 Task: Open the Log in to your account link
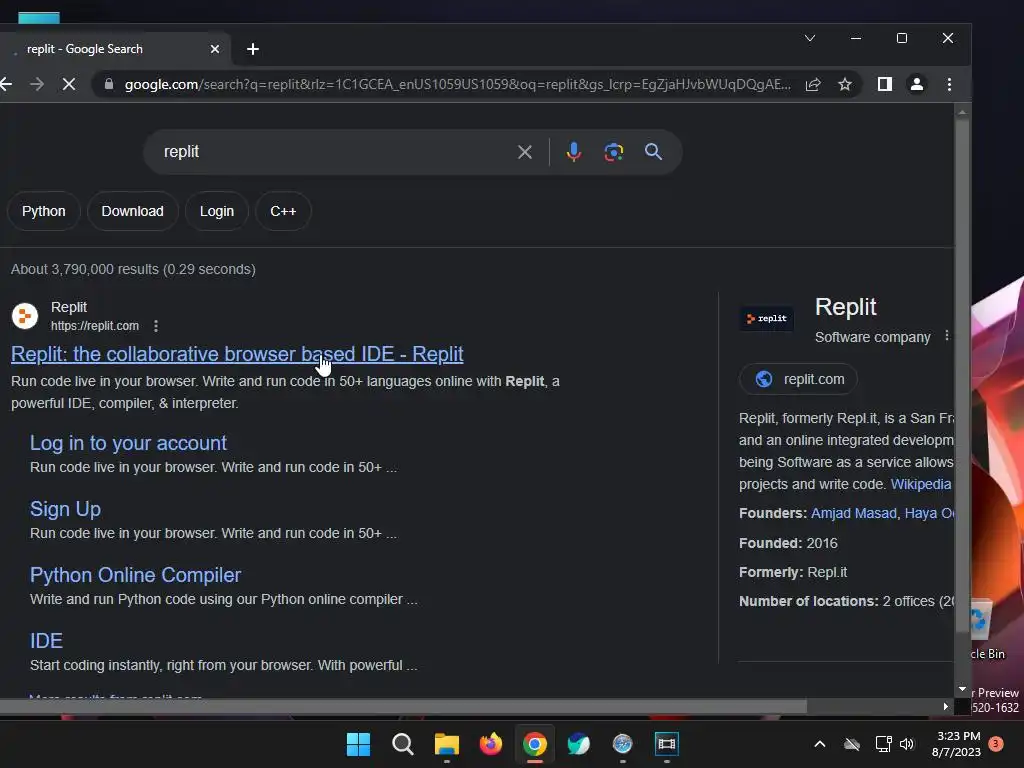click(128, 443)
